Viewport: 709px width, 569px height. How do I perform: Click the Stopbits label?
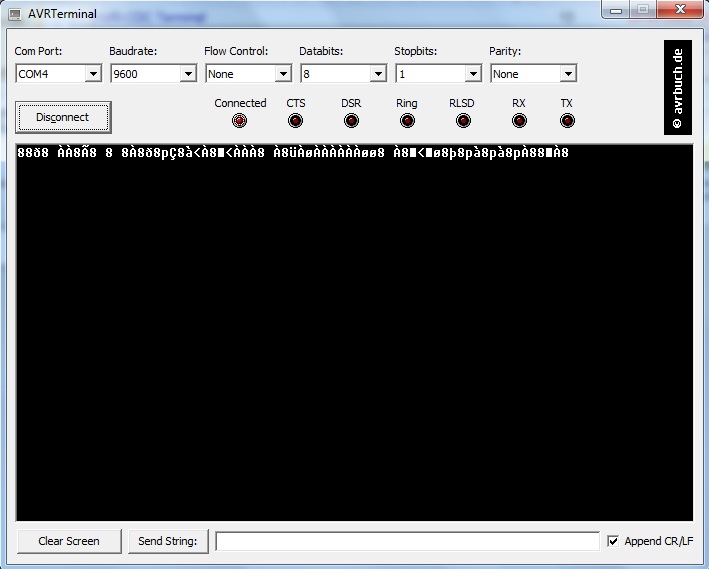point(416,51)
